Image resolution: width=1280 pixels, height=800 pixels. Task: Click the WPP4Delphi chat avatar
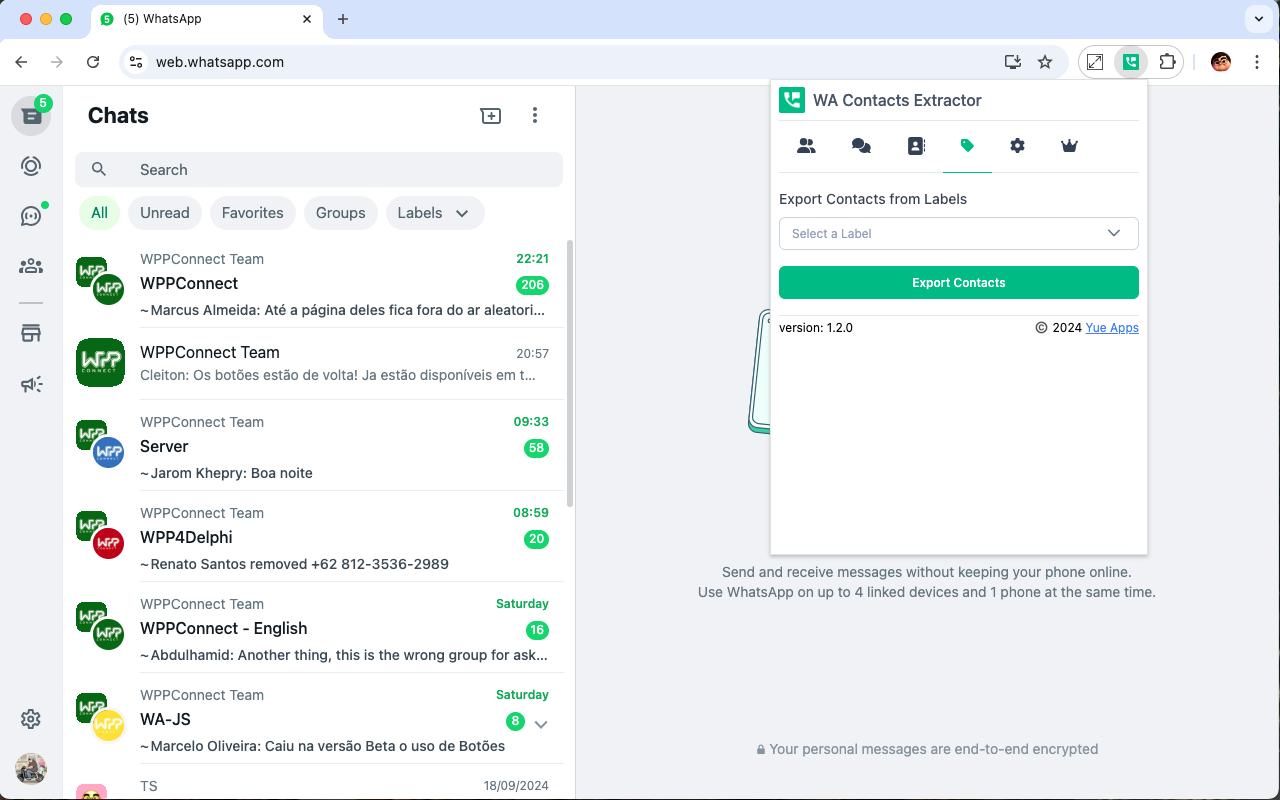click(x=100, y=535)
